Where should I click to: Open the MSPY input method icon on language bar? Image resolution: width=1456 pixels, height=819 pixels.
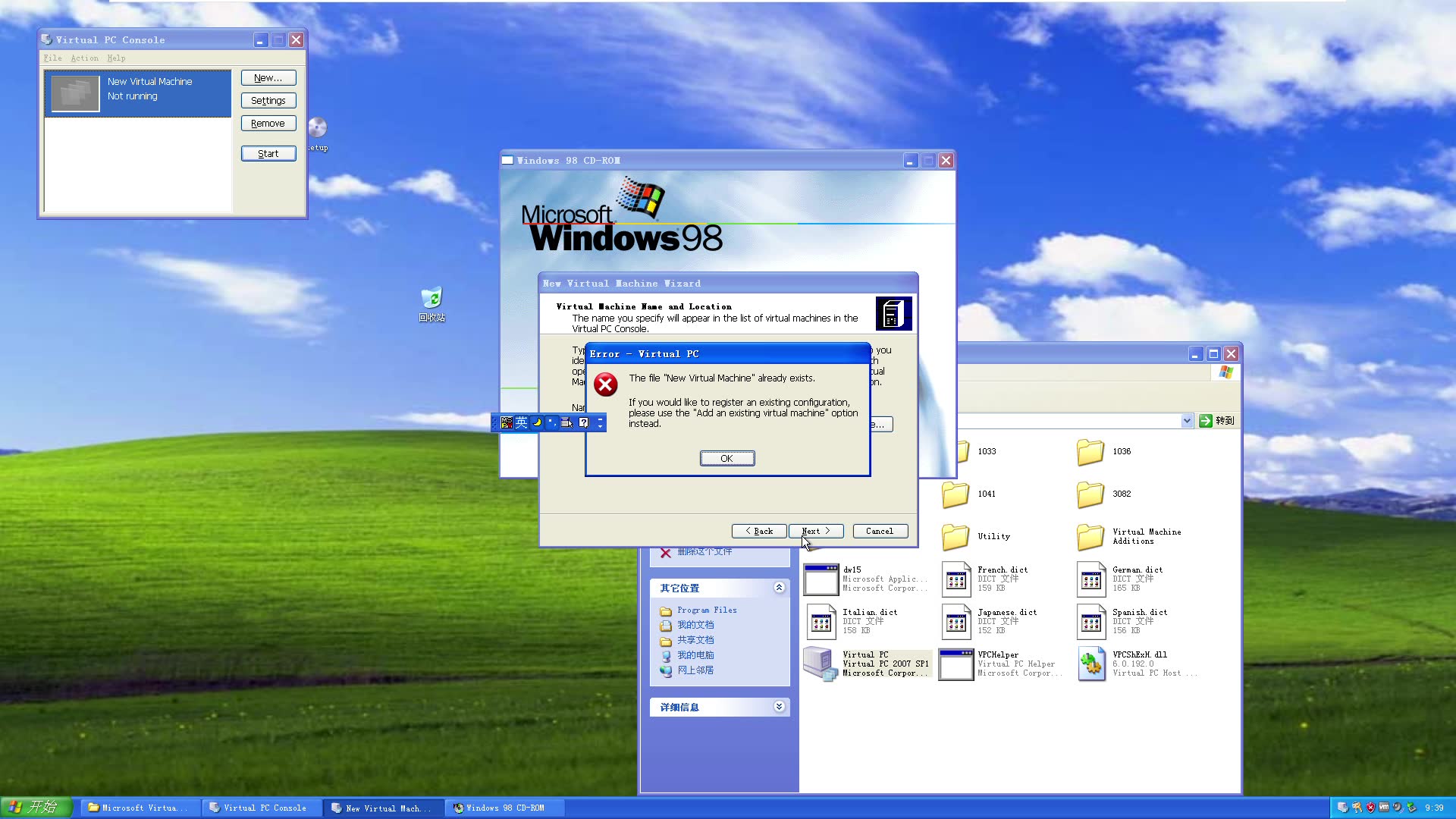point(507,422)
